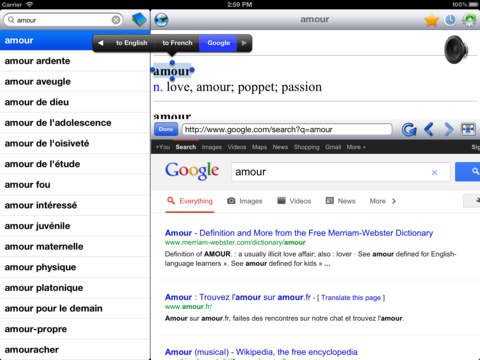The width and height of the screenshot is (480, 360).
Task: Open the history clock icon
Action: tap(450, 20)
